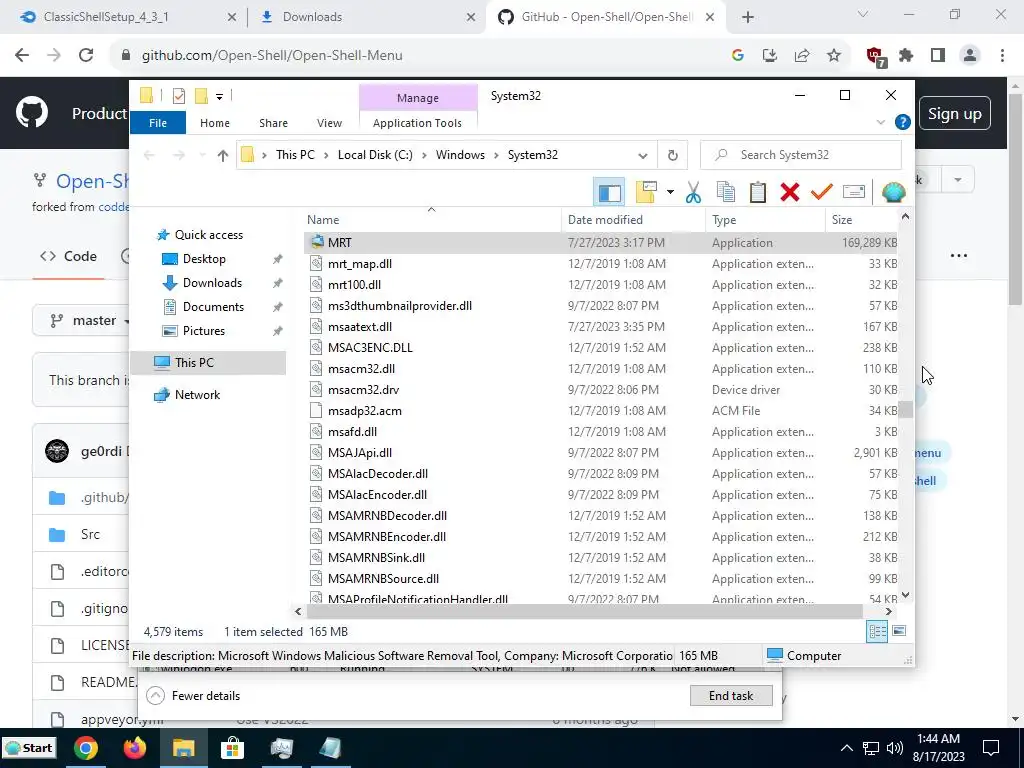Viewport: 1024px width, 768px height.
Task: Open the Start menu button
Action: pos(29,748)
